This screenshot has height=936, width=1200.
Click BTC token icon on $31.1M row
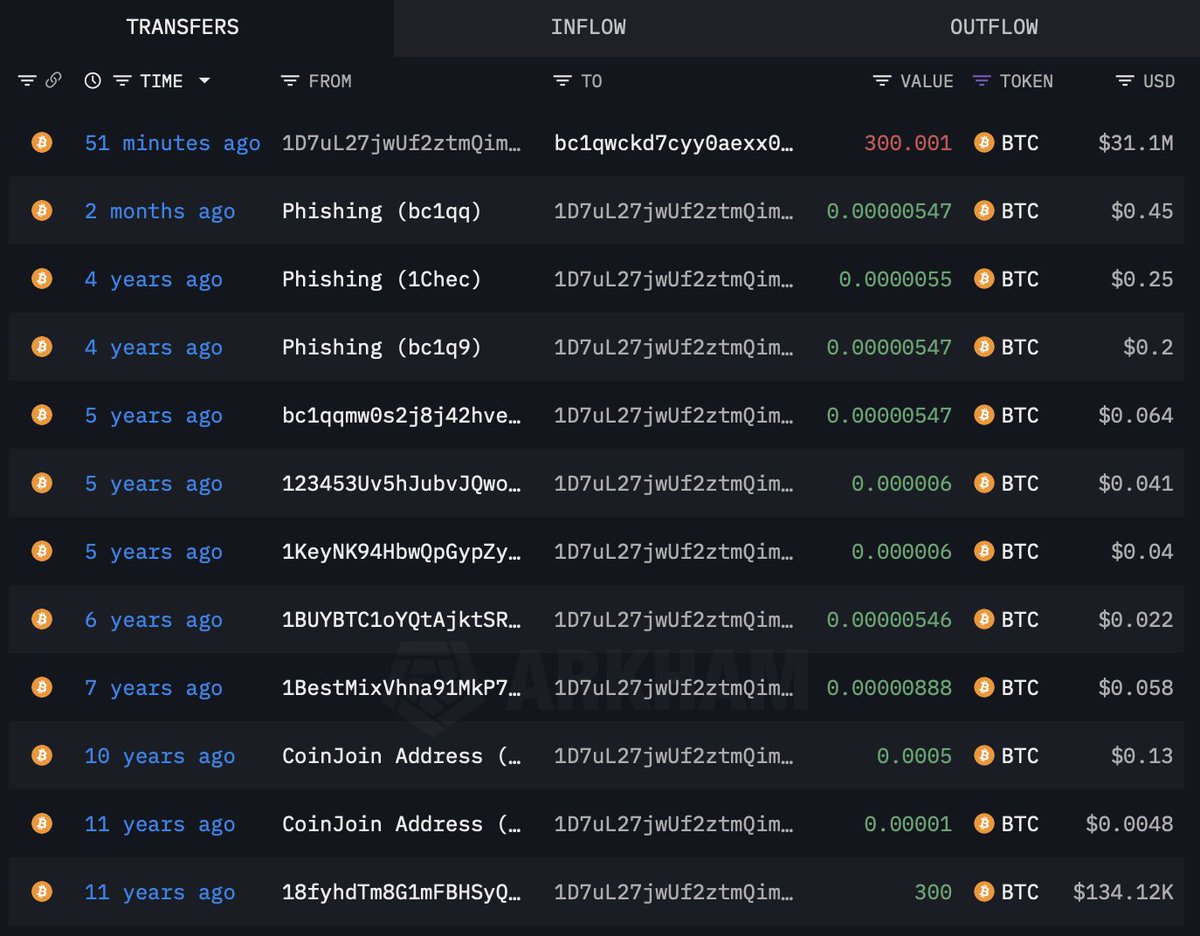(984, 143)
